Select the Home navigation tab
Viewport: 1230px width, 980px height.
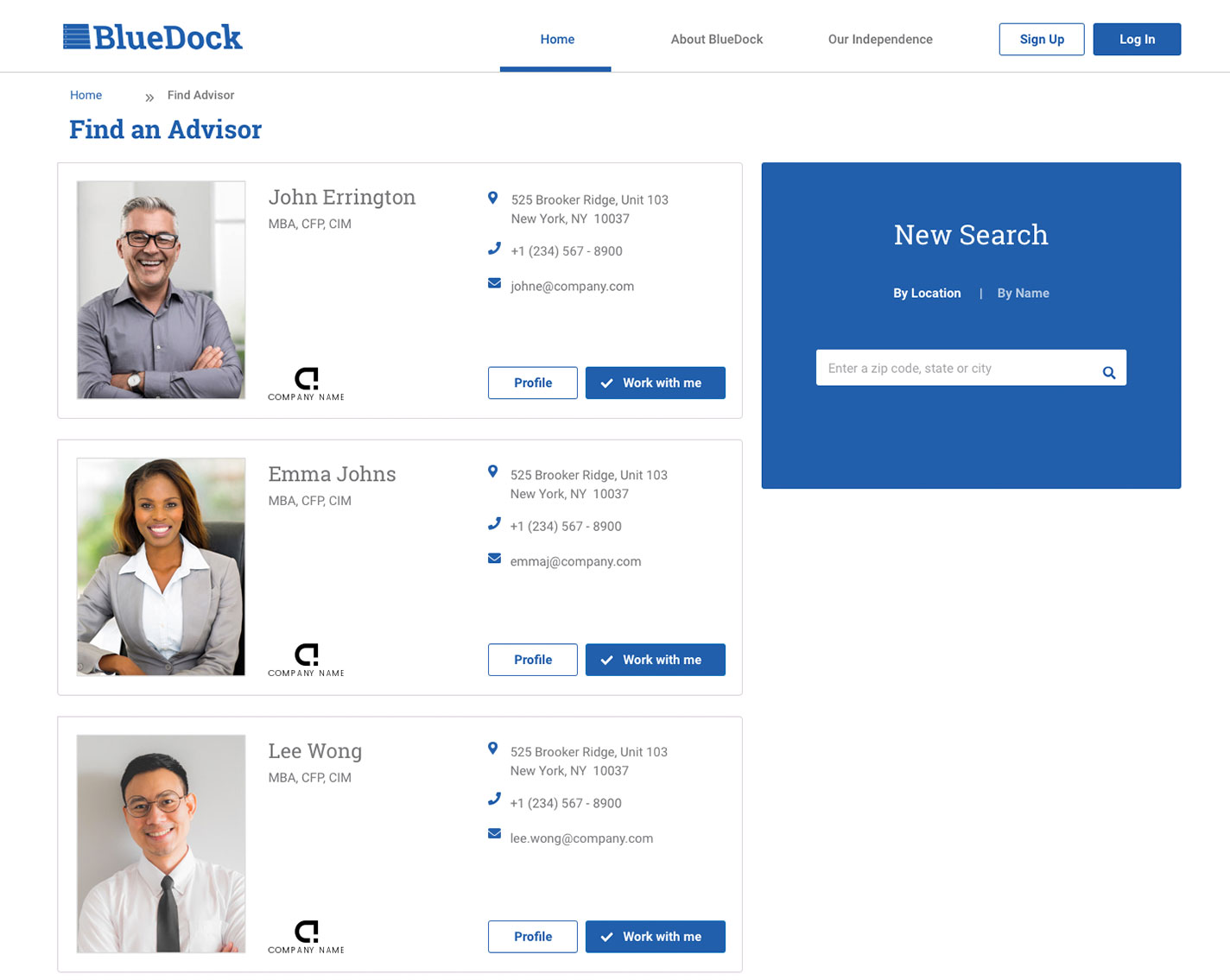pos(557,40)
